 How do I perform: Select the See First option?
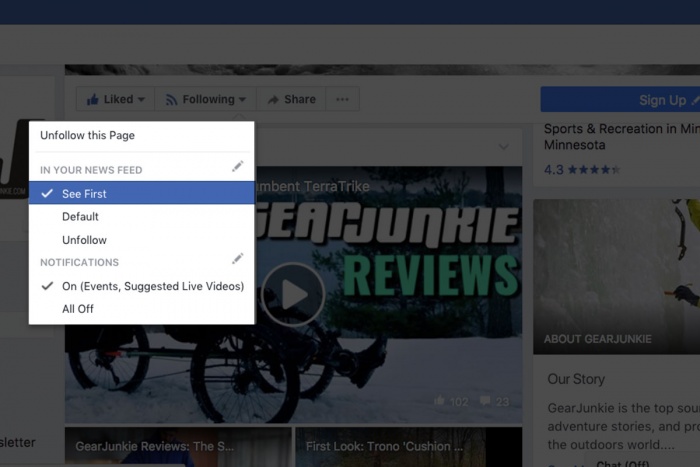[x=142, y=193]
